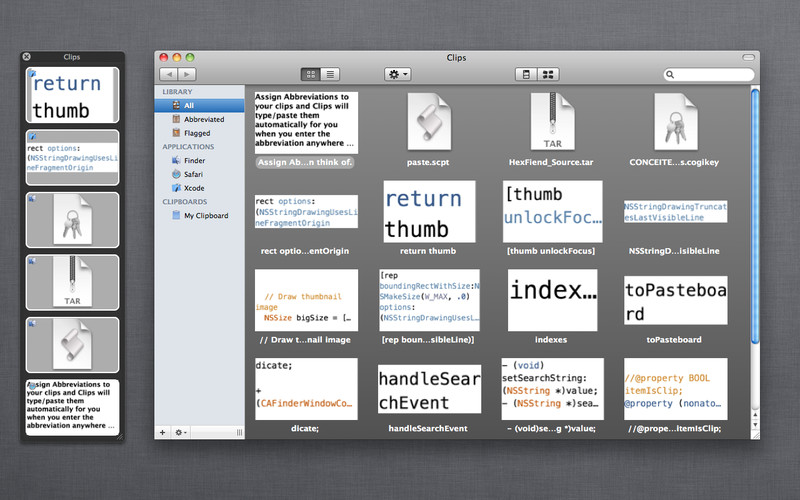Select the [thumb unlockFocus] clip thumbnail

pos(553,211)
